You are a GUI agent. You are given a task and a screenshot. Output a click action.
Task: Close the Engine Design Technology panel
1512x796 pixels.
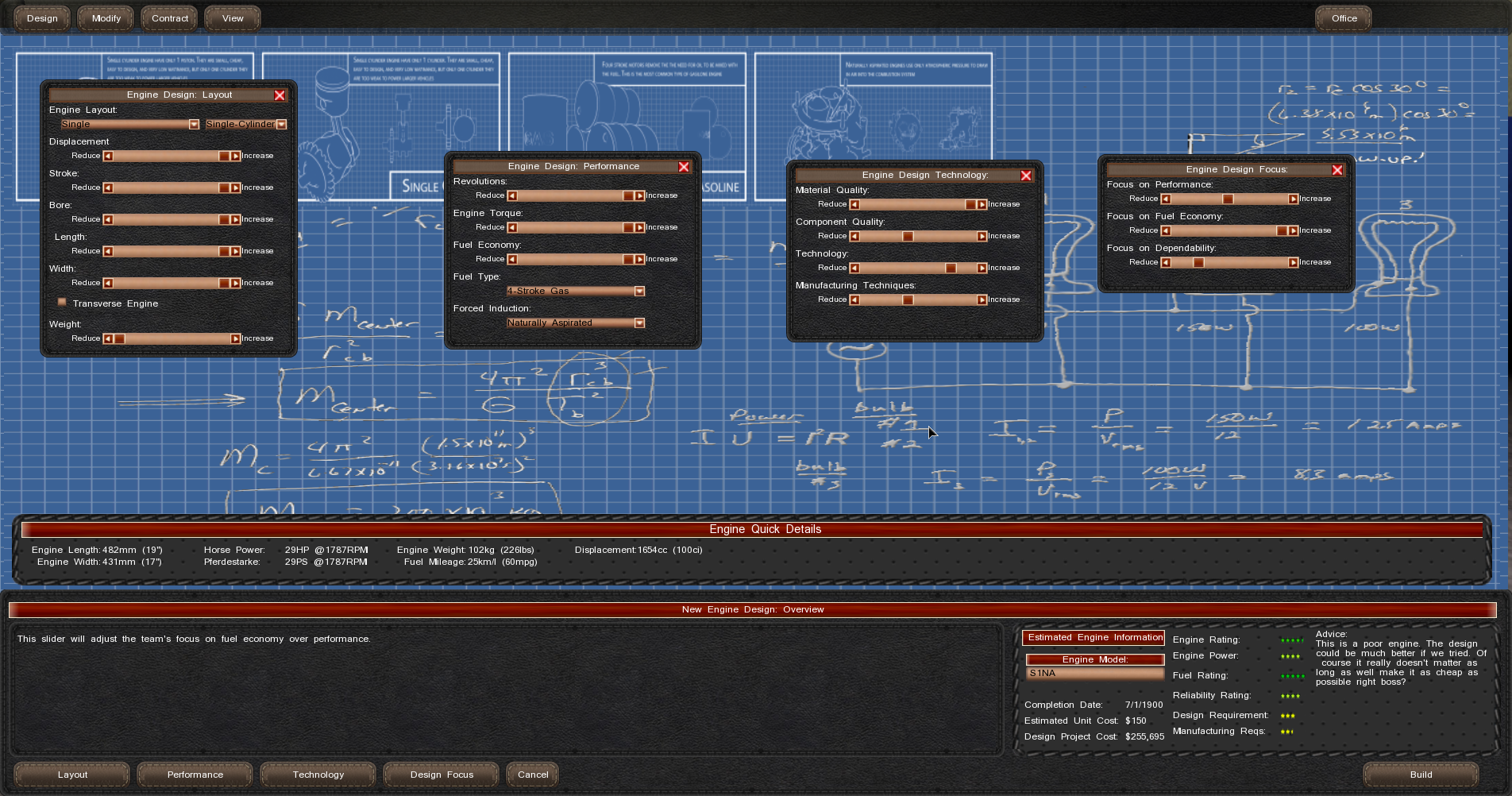tap(1026, 176)
